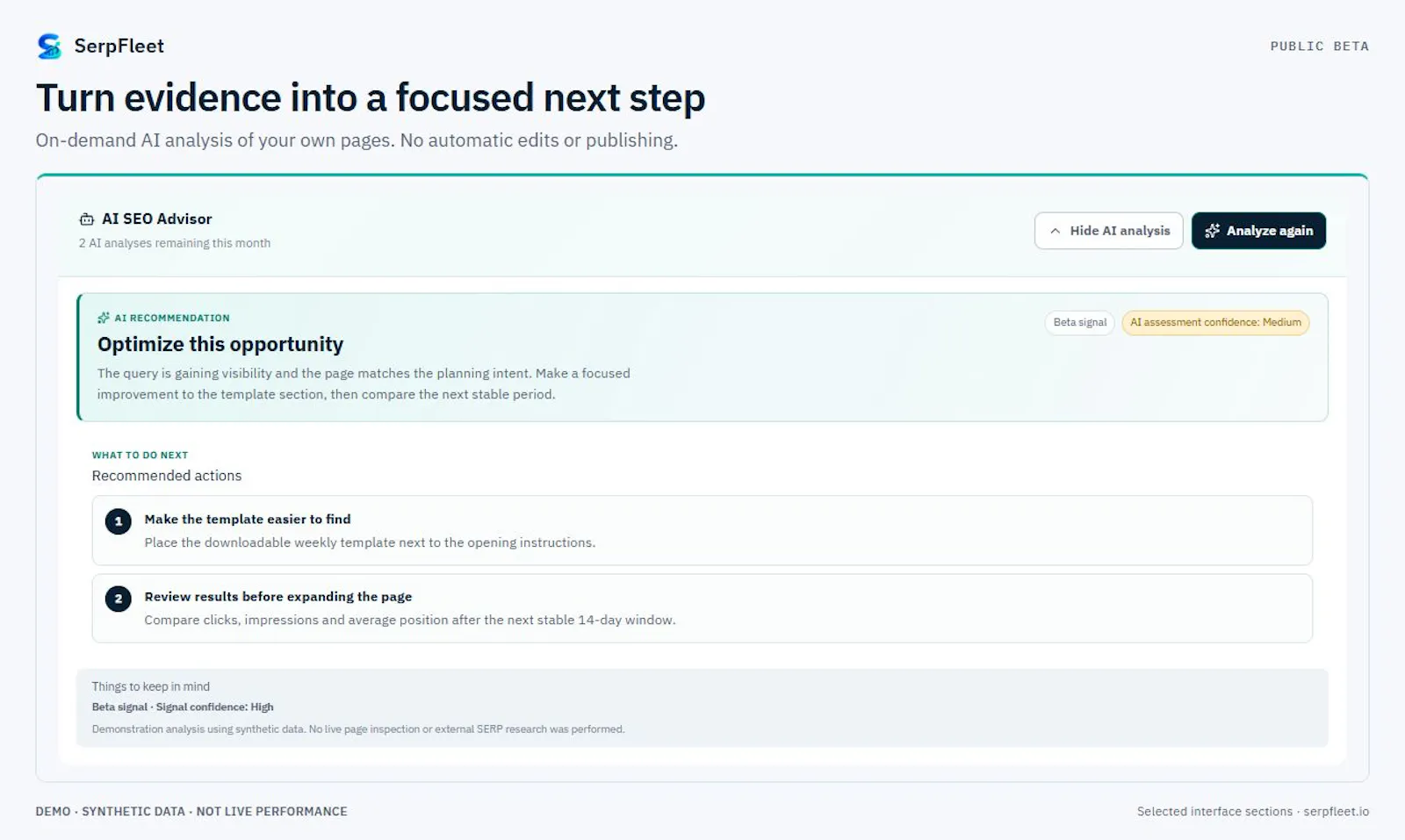Click the Hide AI analysis button
1405x840 pixels.
[1109, 231]
